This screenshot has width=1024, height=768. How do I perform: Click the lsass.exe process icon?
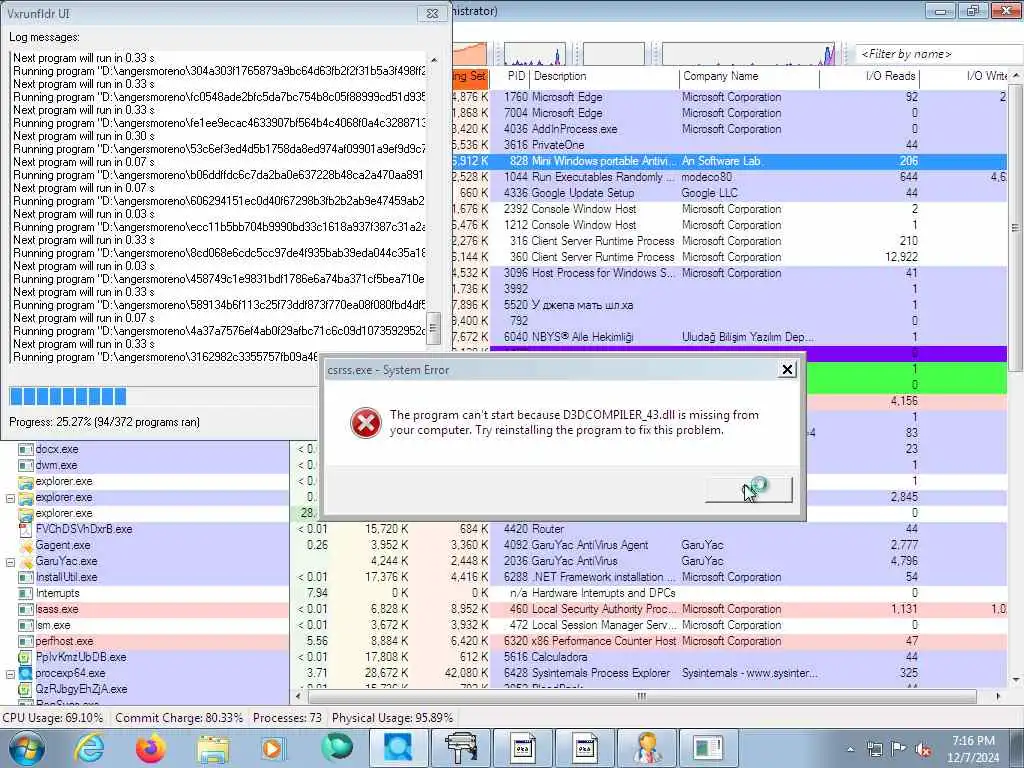(25, 609)
